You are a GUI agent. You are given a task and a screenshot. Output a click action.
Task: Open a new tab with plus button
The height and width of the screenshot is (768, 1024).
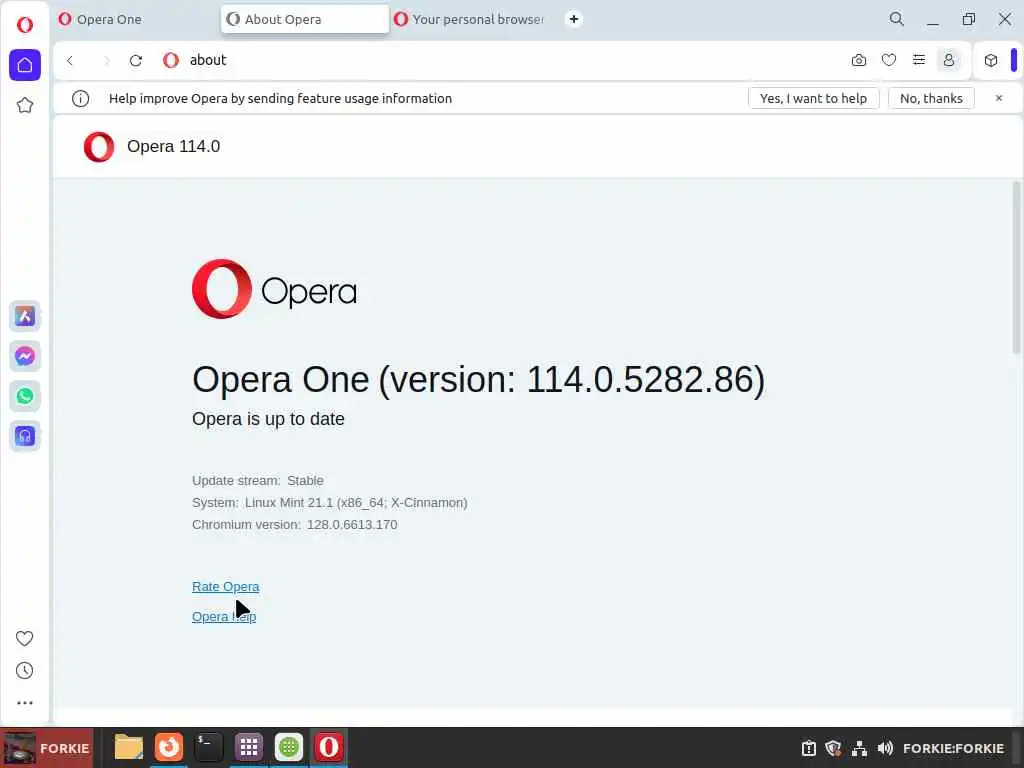click(573, 19)
